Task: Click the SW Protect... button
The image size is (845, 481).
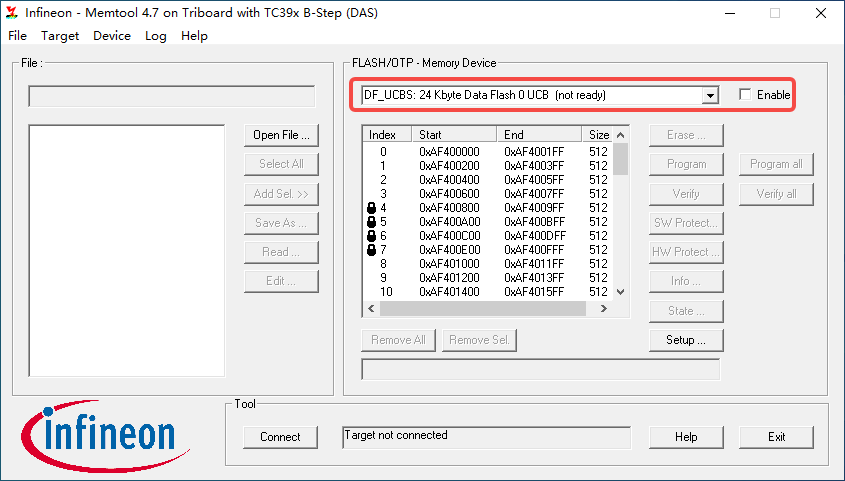Action: click(686, 223)
